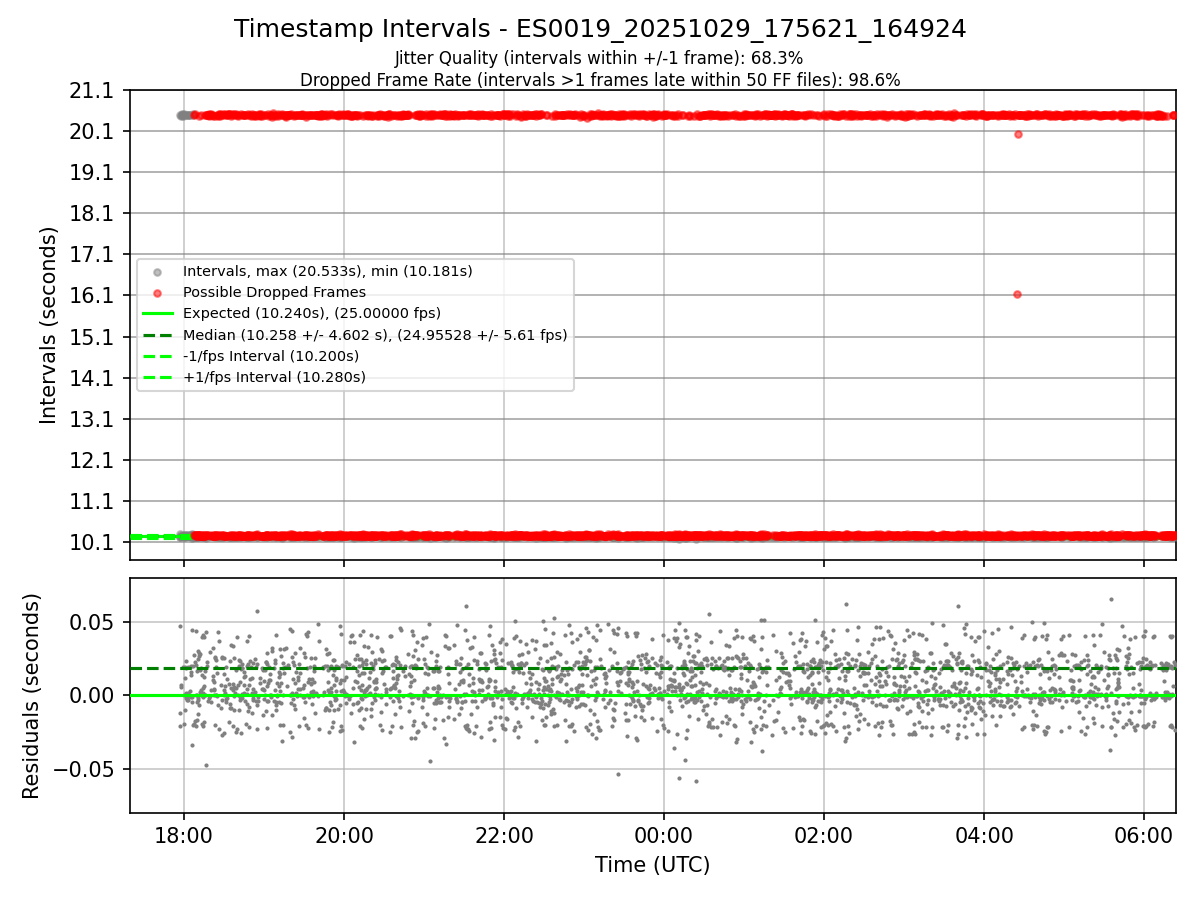Click the solid green line sample beside Expected
This screenshot has height=900, width=1200.
[x=157, y=314]
